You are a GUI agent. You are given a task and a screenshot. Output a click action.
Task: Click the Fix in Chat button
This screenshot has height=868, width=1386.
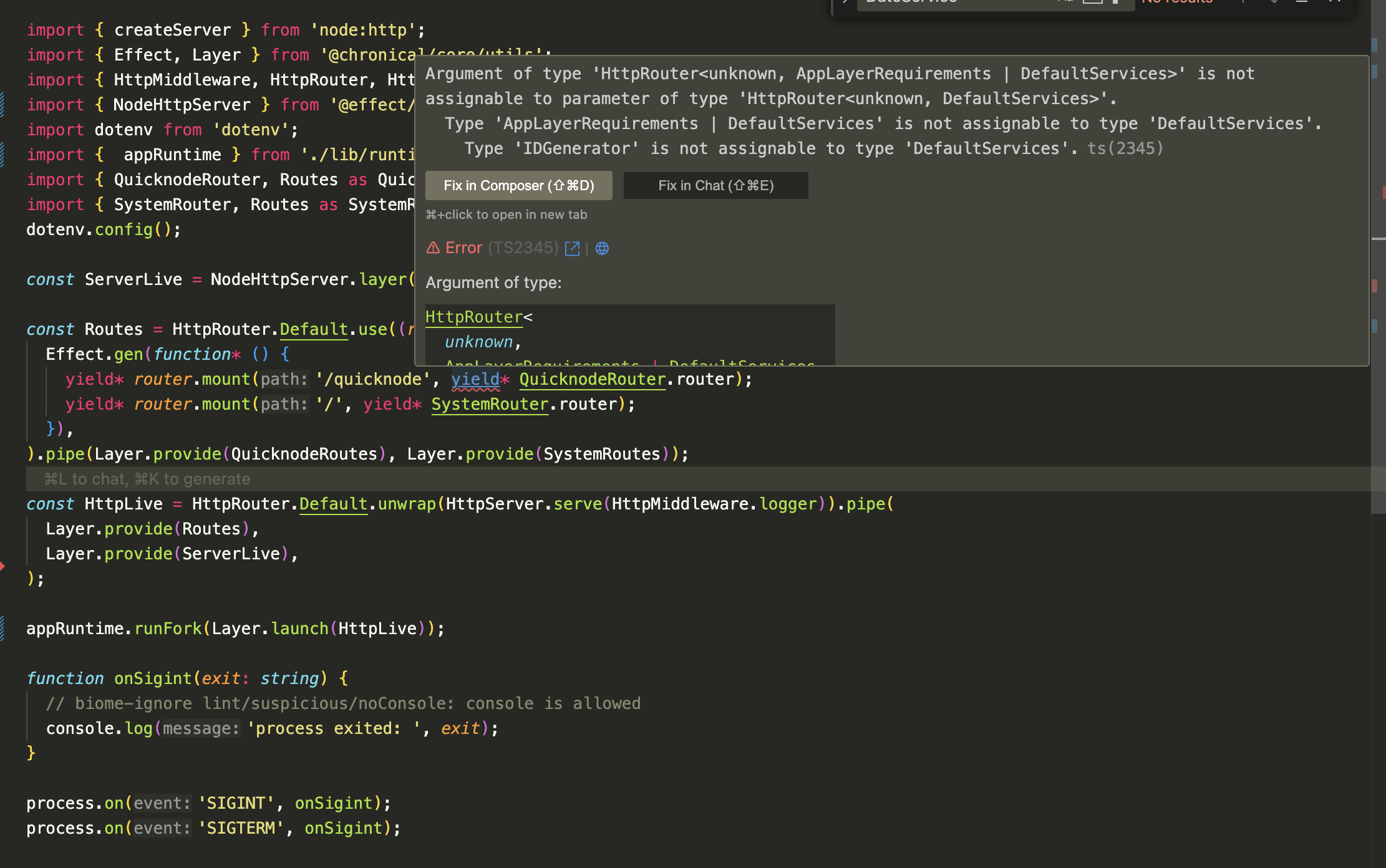tap(715, 186)
